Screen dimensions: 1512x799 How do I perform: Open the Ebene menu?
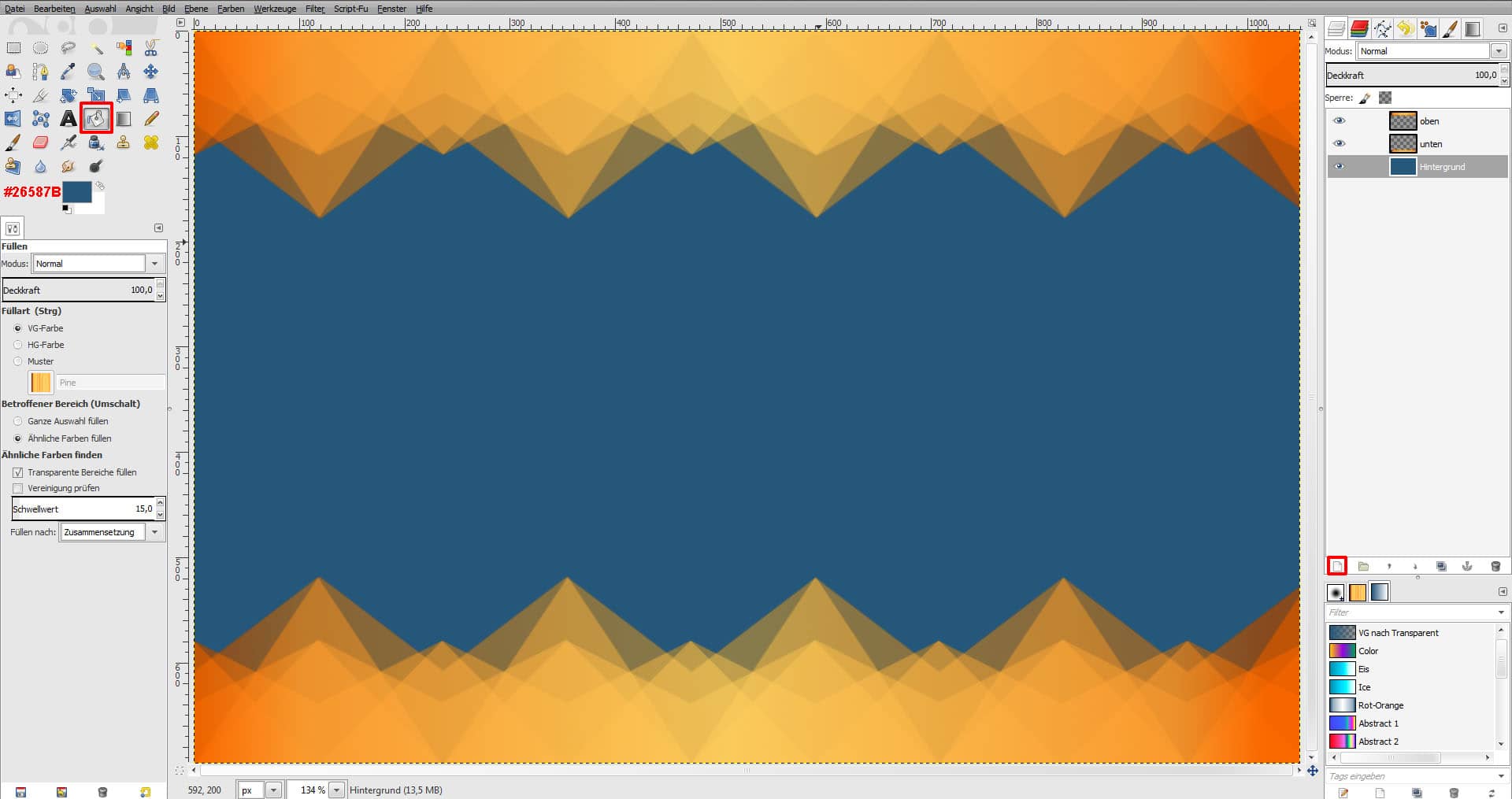[196, 9]
